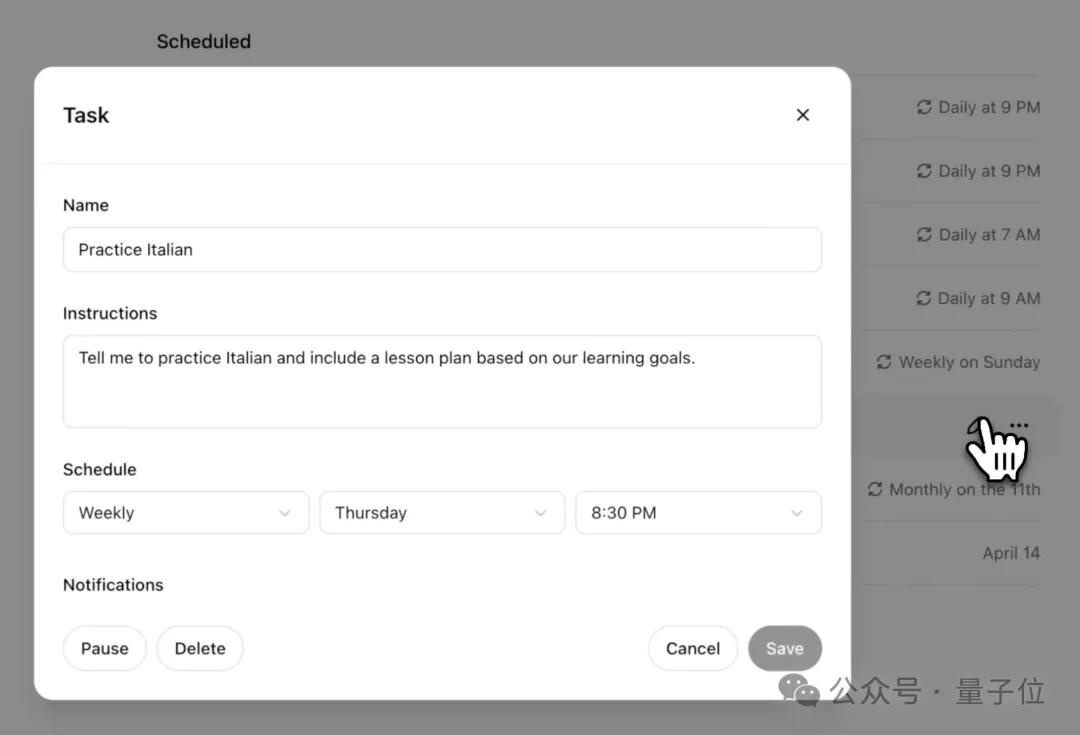
Task: Select the Daily at 7 AM schedule text
Action: point(990,235)
